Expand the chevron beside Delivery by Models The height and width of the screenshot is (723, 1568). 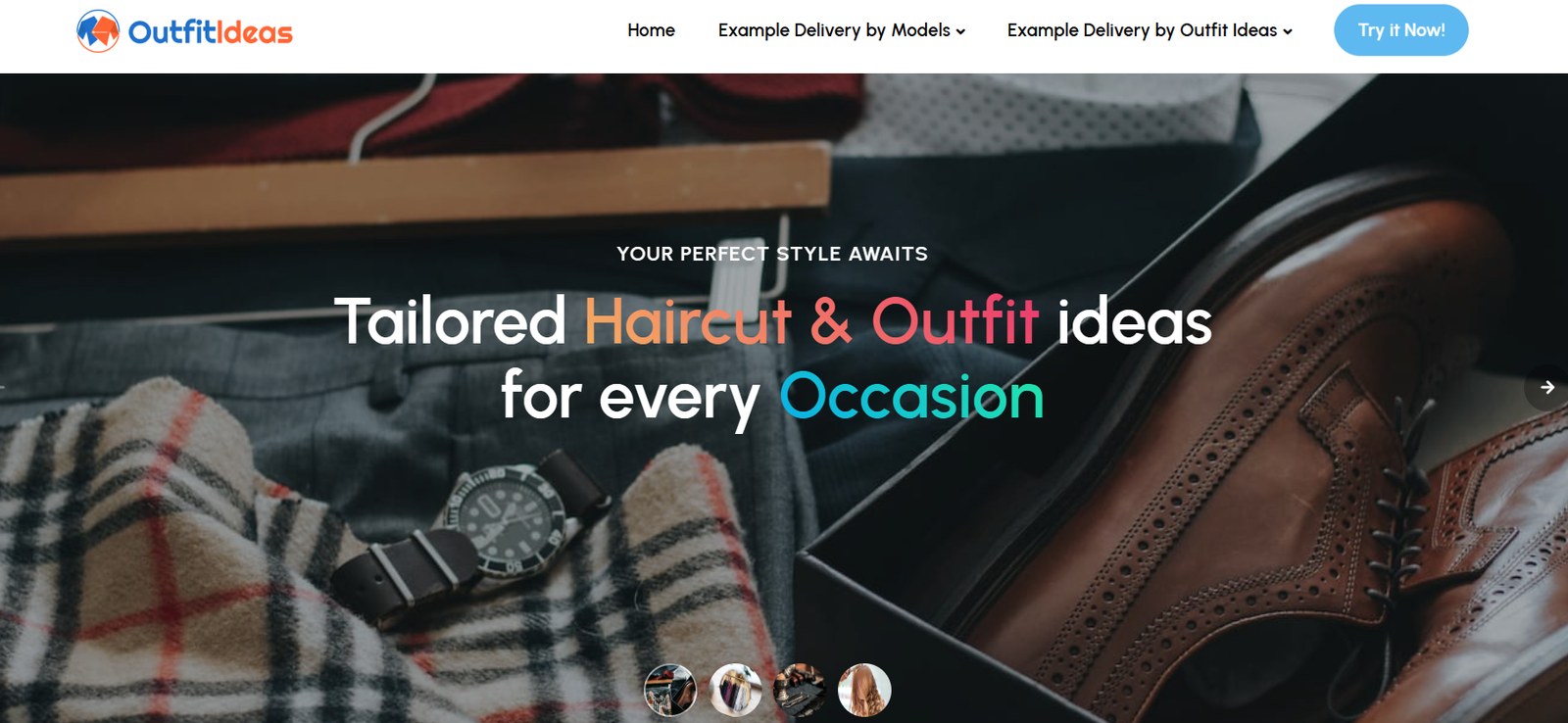pyautogui.click(x=960, y=32)
